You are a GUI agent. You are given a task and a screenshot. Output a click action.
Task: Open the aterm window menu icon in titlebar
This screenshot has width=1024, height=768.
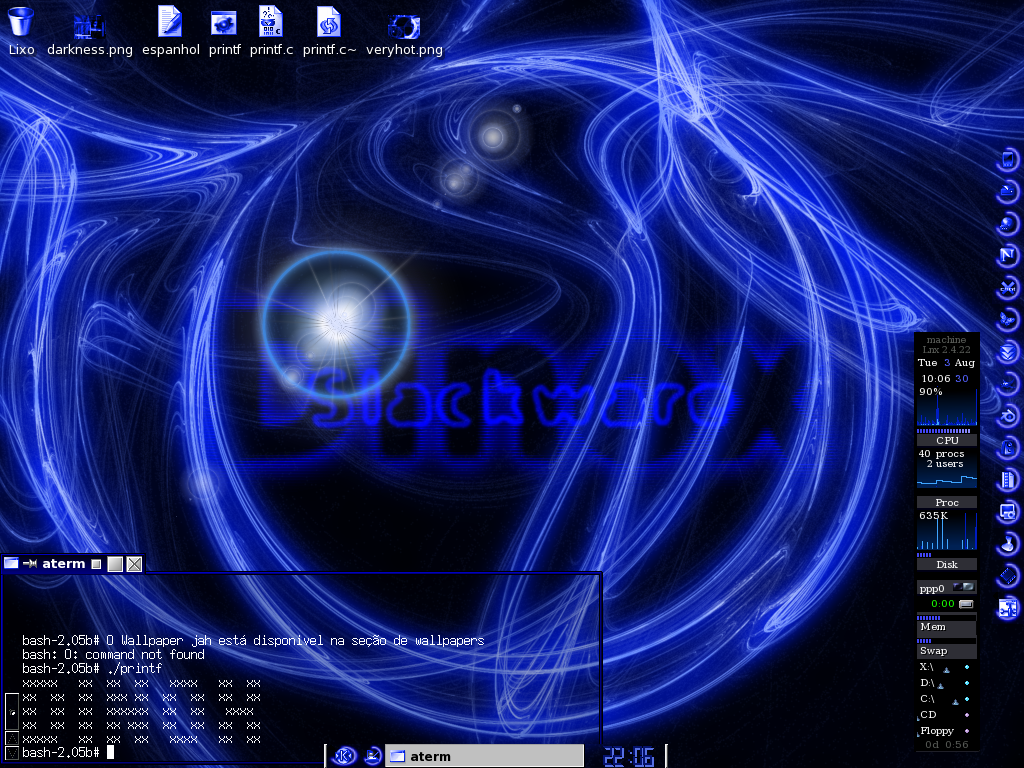tap(11, 563)
